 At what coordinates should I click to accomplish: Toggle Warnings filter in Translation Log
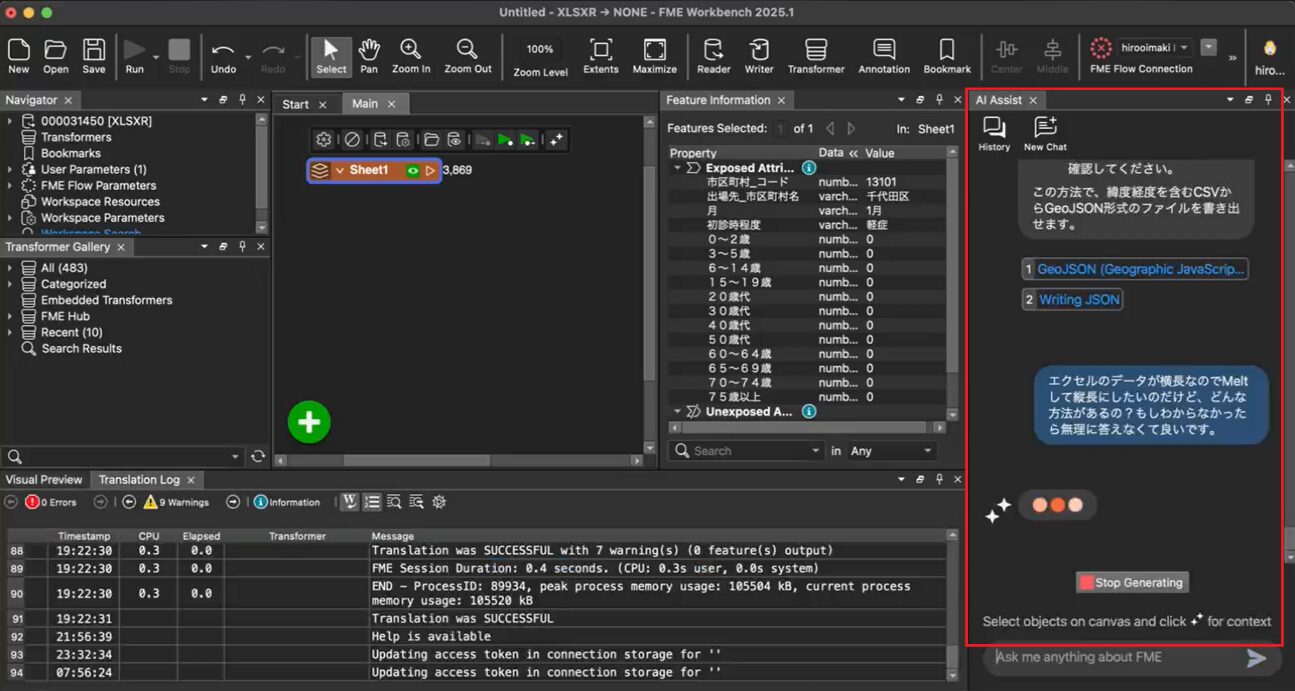pos(176,502)
